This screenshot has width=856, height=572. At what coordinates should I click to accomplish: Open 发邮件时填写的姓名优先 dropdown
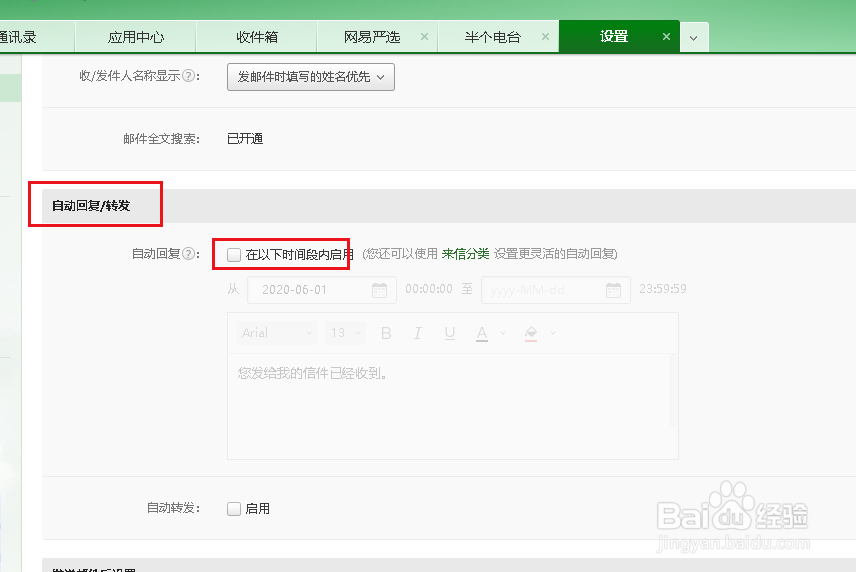click(x=311, y=77)
